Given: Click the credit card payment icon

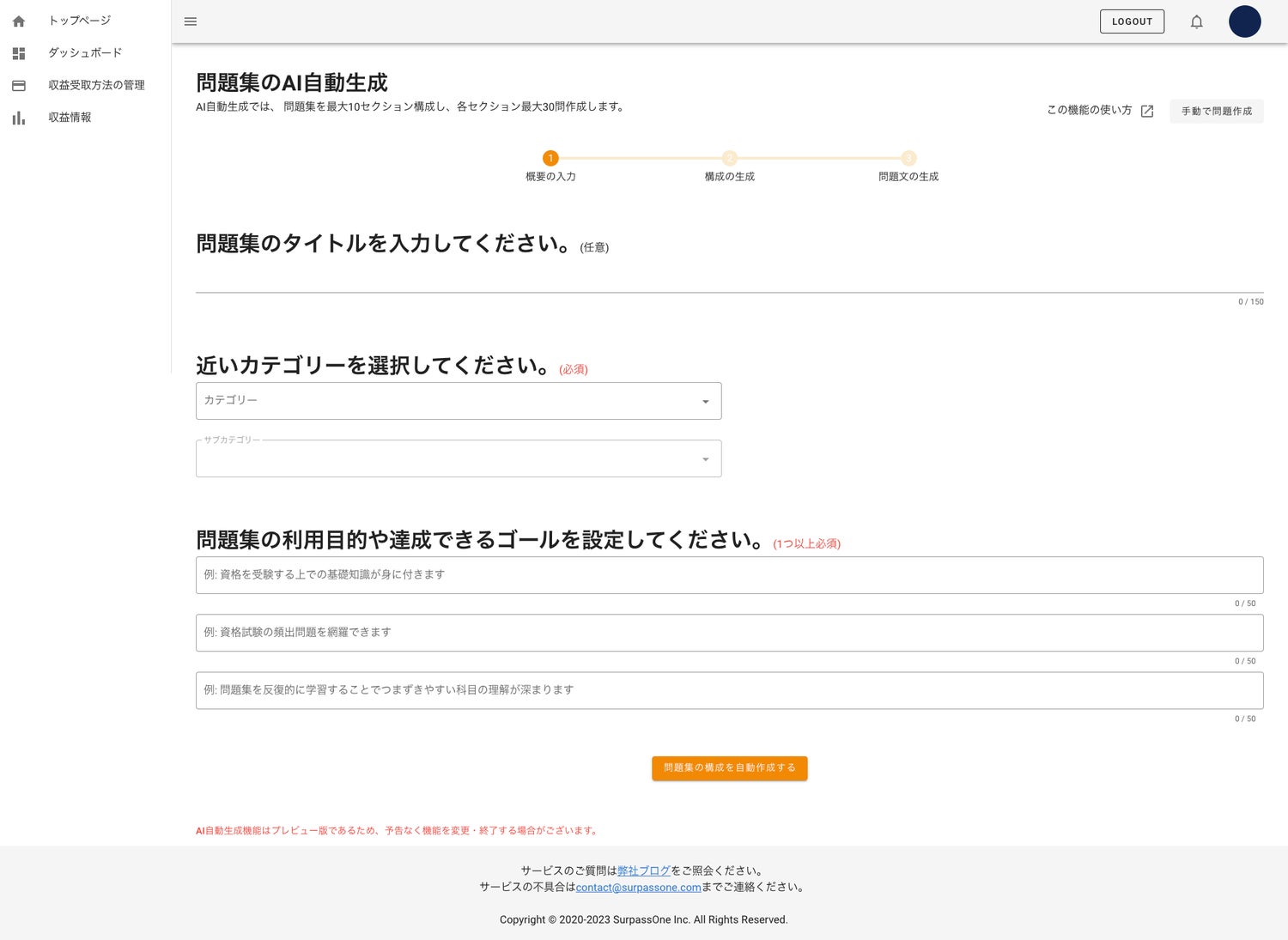Looking at the screenshot, I should pyautogui.click(x=19, y=86).
